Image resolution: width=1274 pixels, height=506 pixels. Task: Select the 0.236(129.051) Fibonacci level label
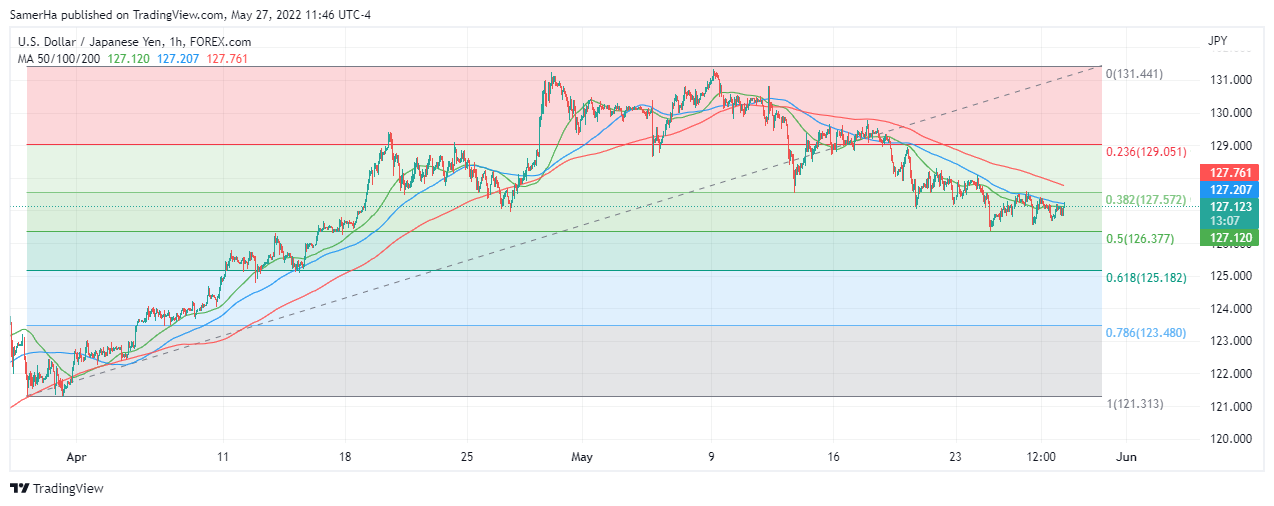click(x=1146, y=152)
